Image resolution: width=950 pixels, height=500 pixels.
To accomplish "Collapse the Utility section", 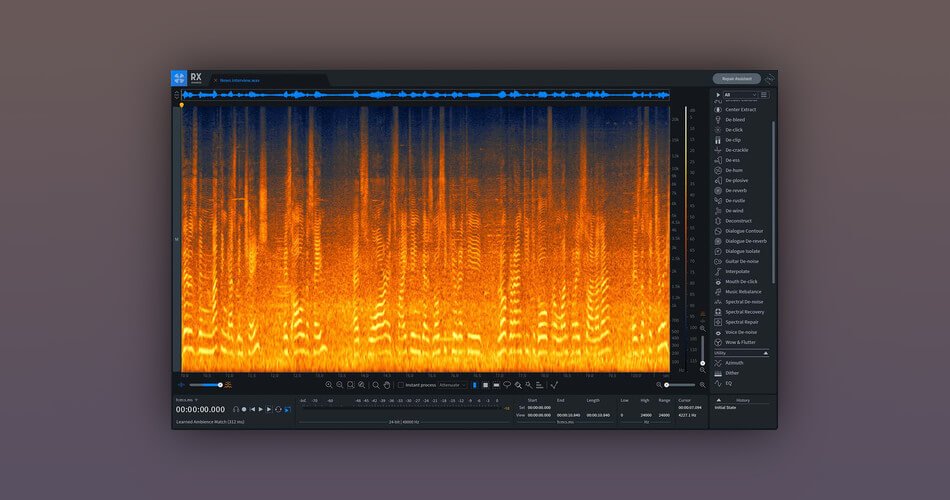I will (x=766, y=353).
